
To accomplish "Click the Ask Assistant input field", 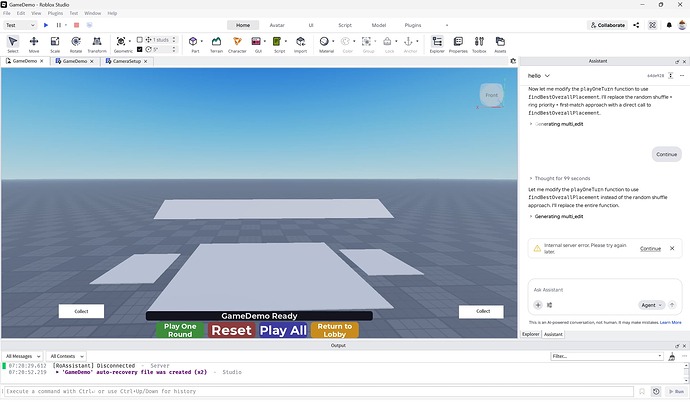I will coord(605,290).
